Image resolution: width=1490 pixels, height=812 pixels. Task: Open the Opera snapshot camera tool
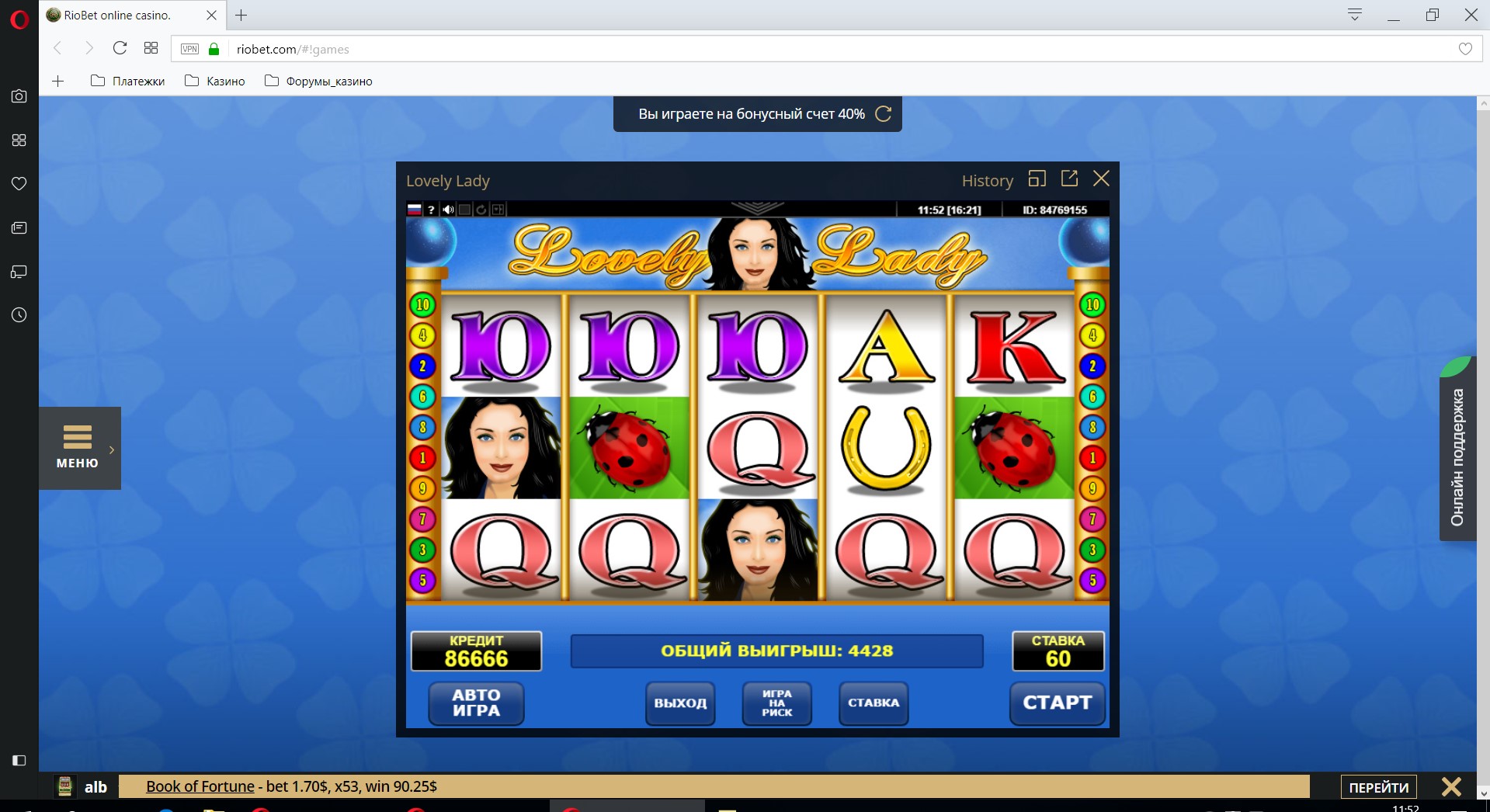tap(19, 96)
